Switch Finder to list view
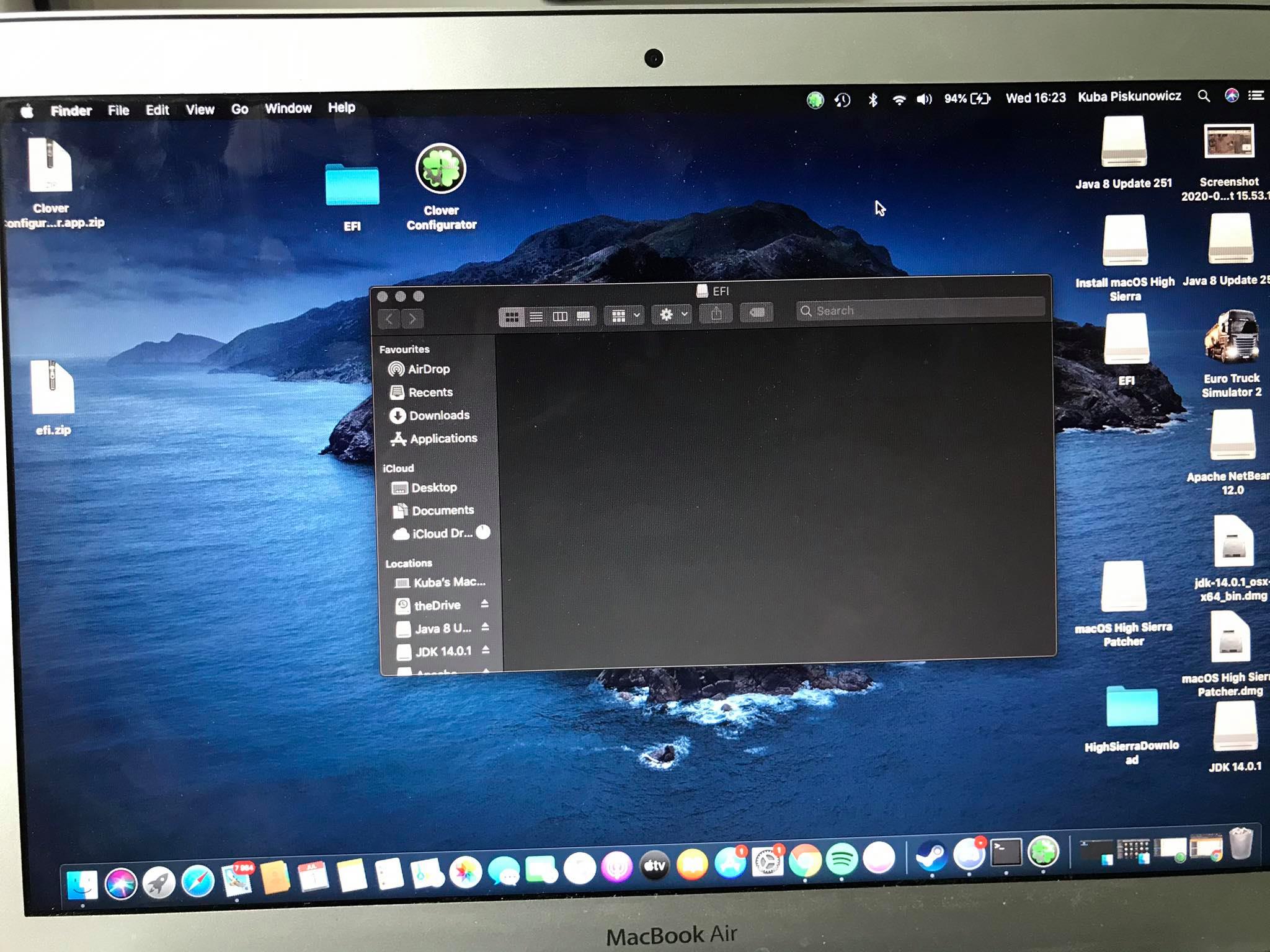 tap(536, 317)
